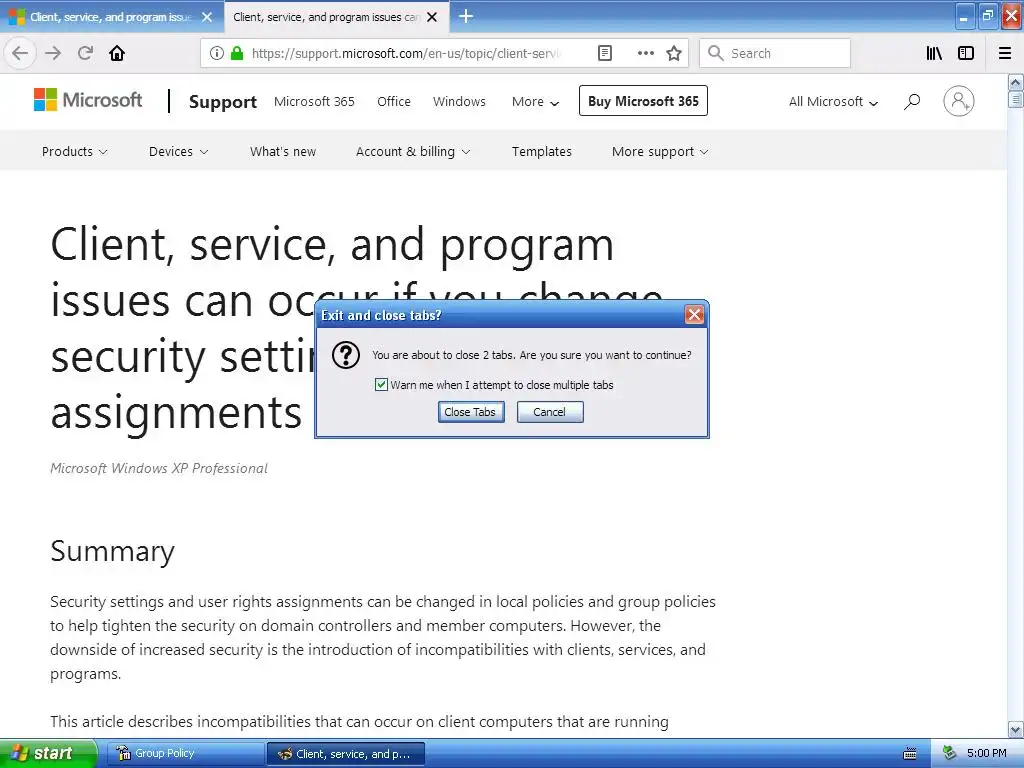Expand the More dropdown in Support nav
1024x768 pixels.
536,102
